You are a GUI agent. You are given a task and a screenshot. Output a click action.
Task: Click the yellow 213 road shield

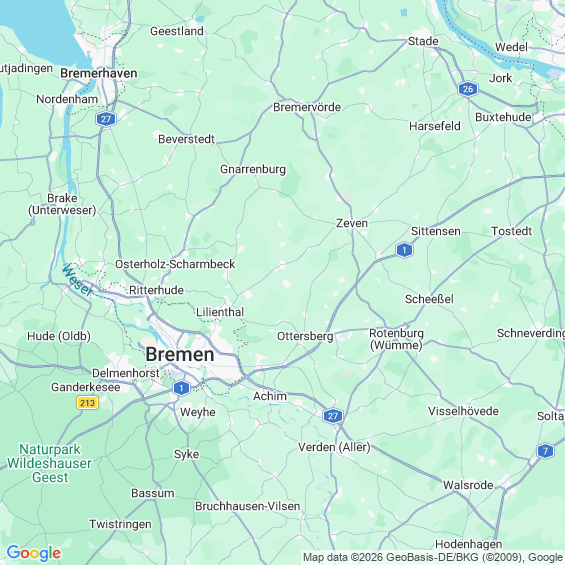click(x=88, y=402)
